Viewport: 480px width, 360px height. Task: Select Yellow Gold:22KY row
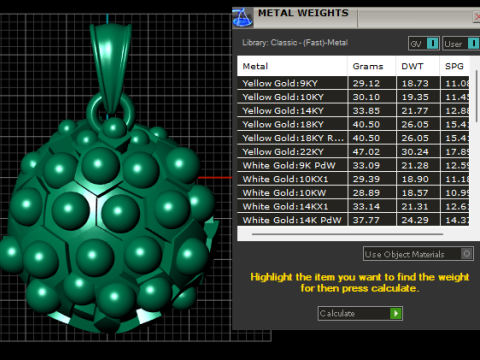(x=353, y=151)
